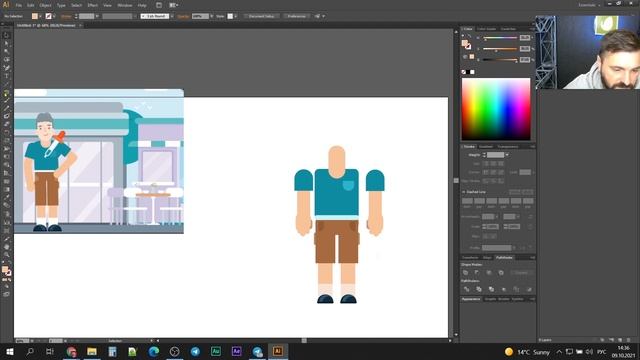The width and height of the screenshot is (640, 360).
Task: Click the Fill swatch in control bar
Action: coord(34,16)
